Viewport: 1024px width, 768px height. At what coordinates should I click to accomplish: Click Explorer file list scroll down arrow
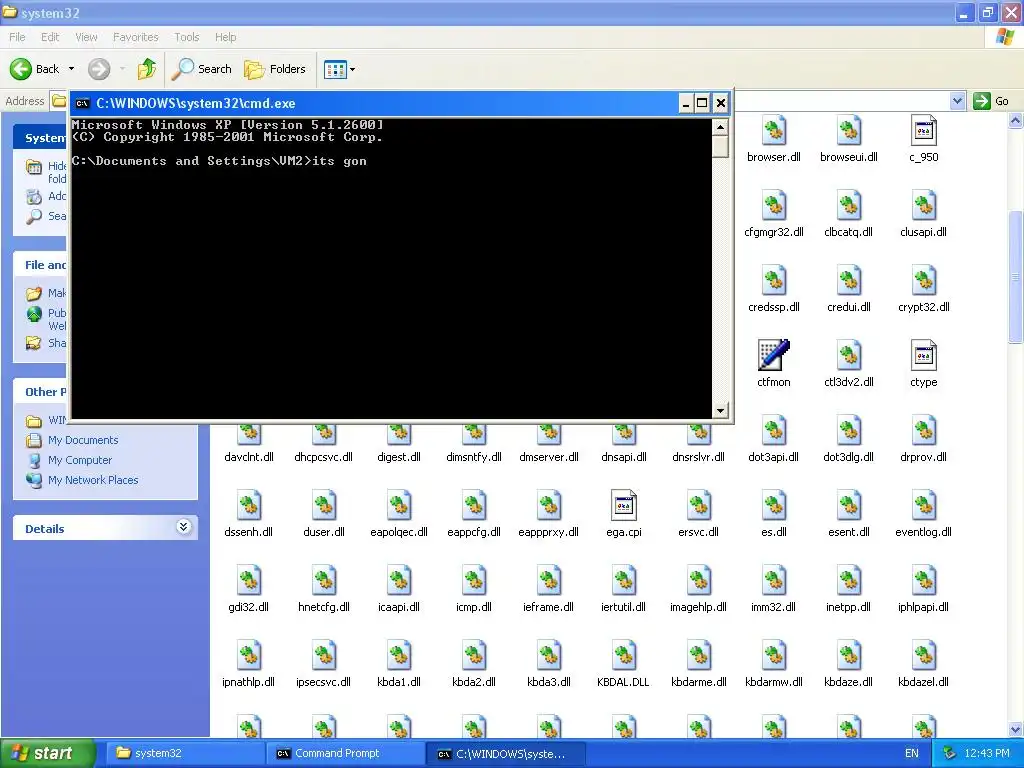1016,729
